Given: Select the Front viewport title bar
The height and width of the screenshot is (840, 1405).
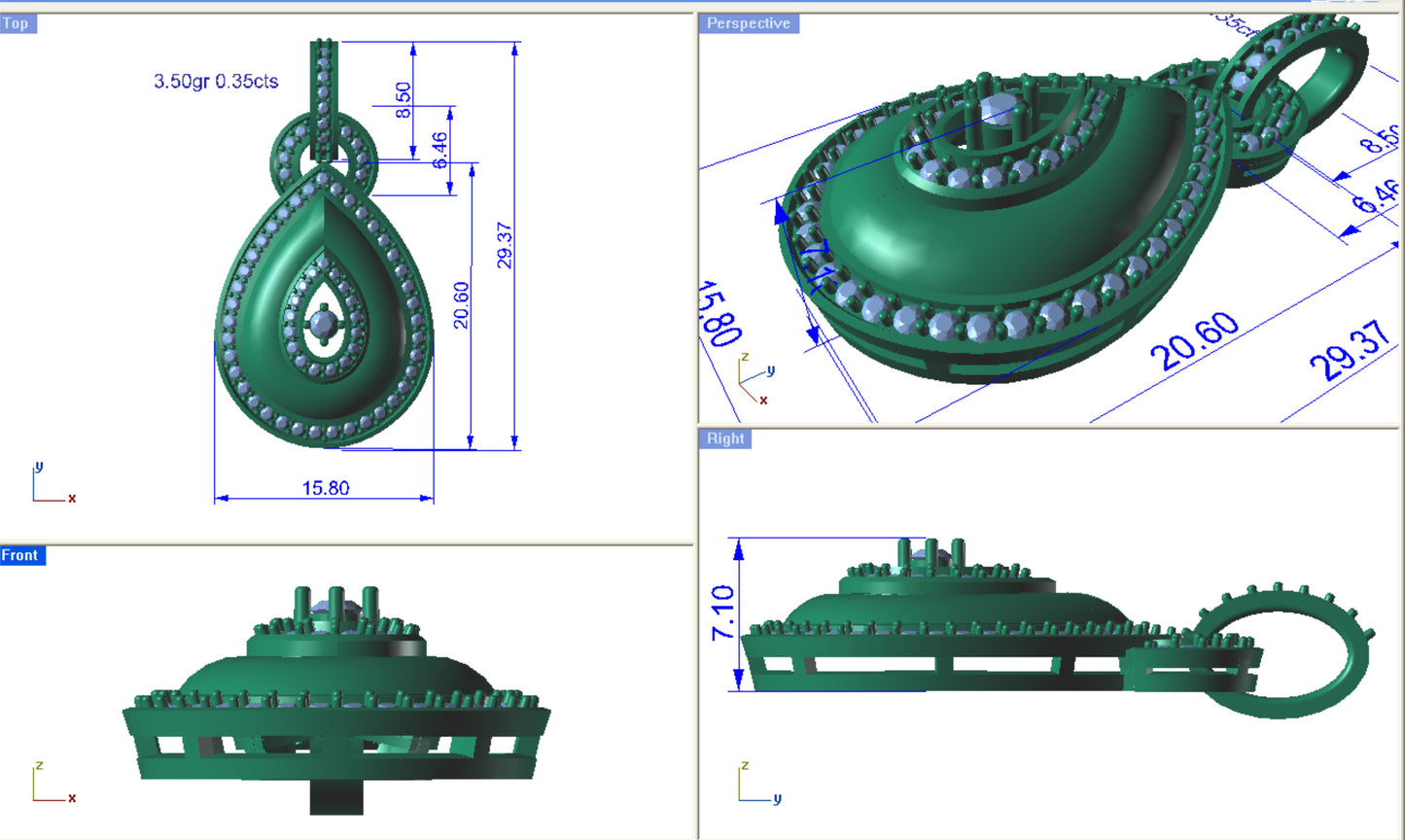Looking at the screenshot, I should pyautogui.click(x=21, y=555).
